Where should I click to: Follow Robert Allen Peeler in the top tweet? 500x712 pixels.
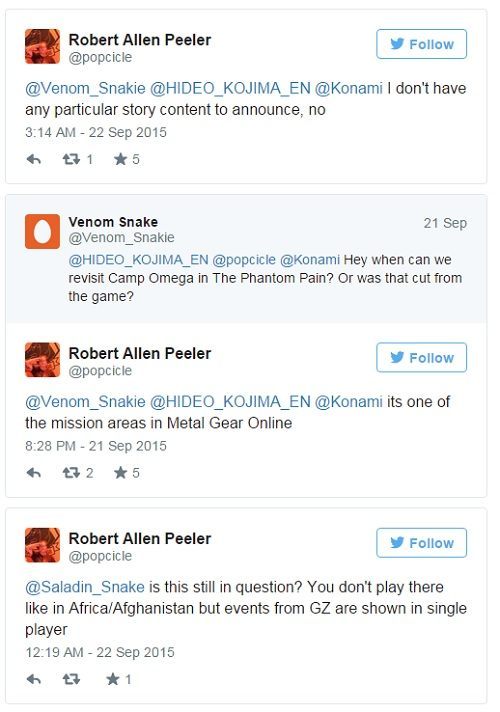[x=421, y=44]
